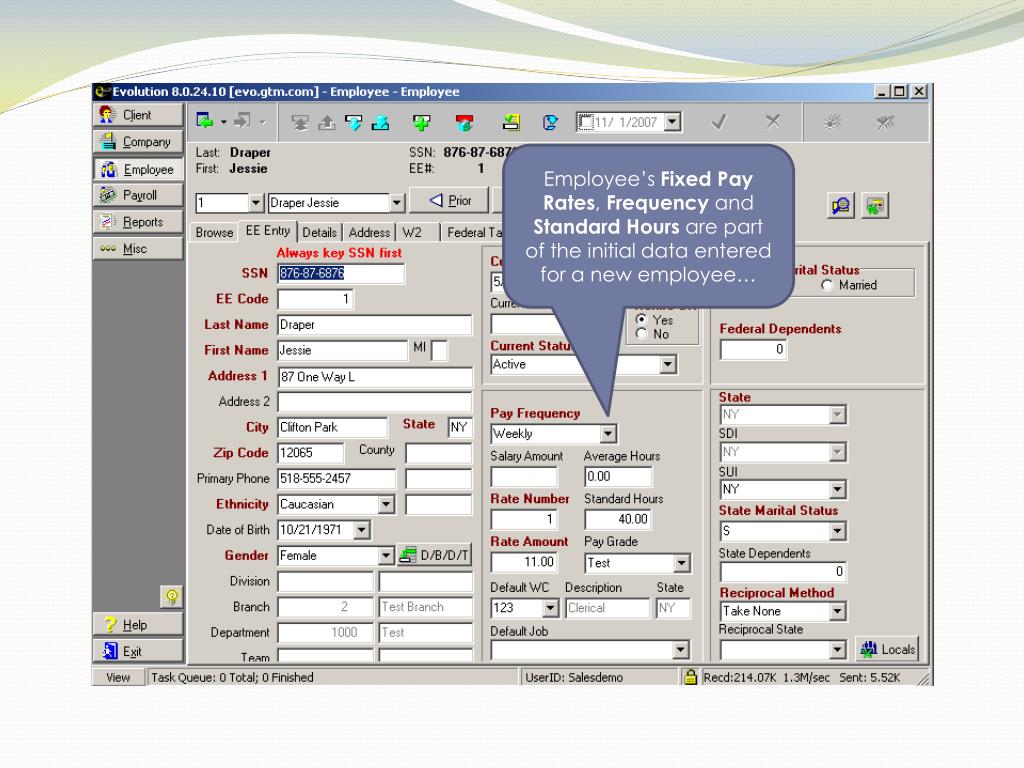1024x768 pixels.
Task: Click the Prior employee button
Action: tap(449, 200)
